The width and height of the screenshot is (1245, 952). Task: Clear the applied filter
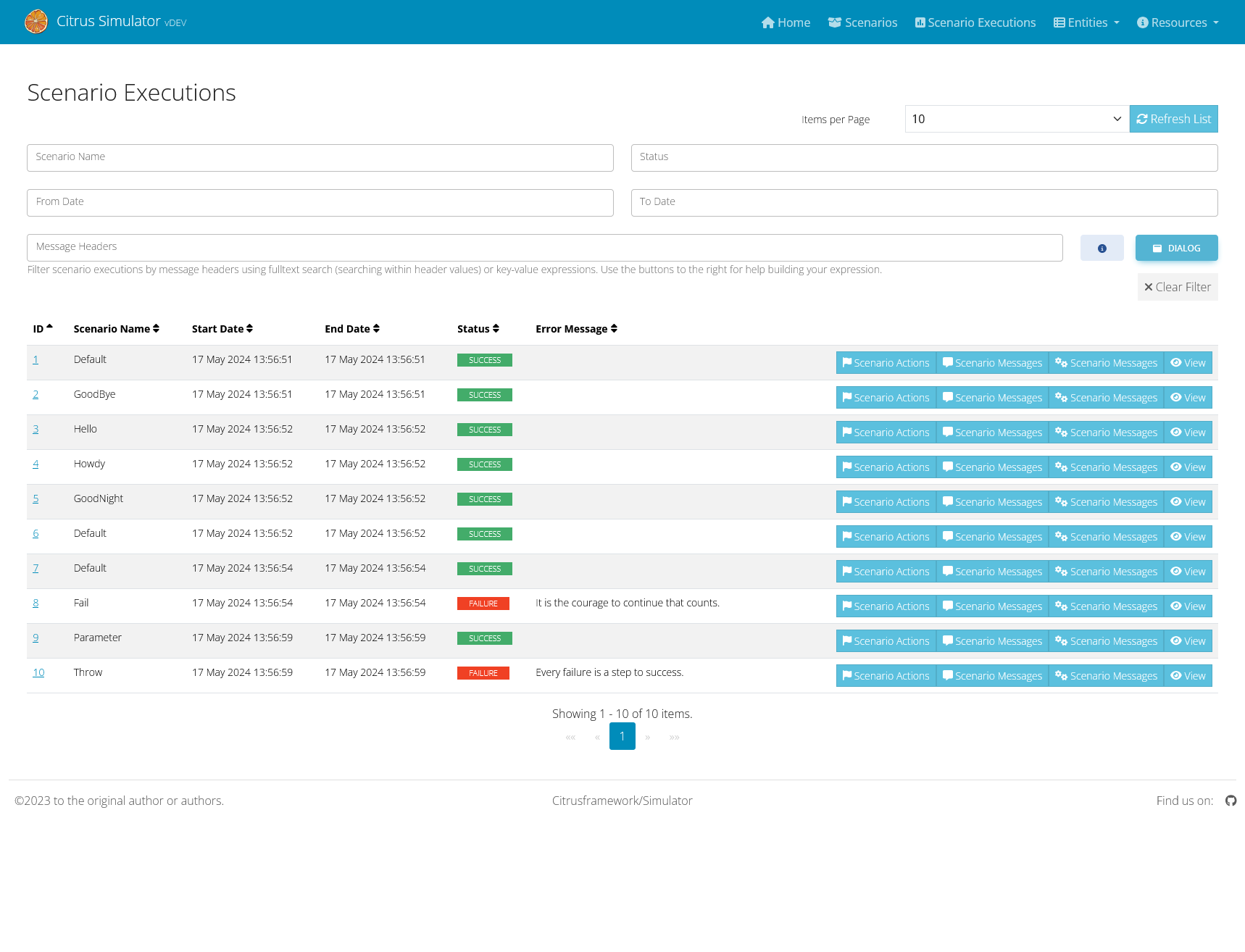pyautogui.click(x=1177, y=287)
